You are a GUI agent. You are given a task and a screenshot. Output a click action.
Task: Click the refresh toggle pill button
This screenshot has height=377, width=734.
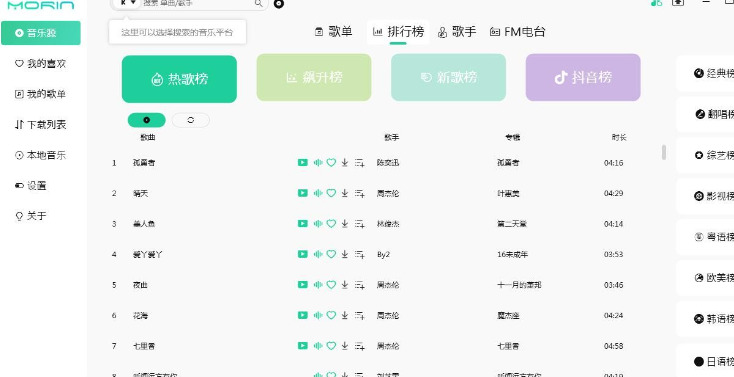191,120
